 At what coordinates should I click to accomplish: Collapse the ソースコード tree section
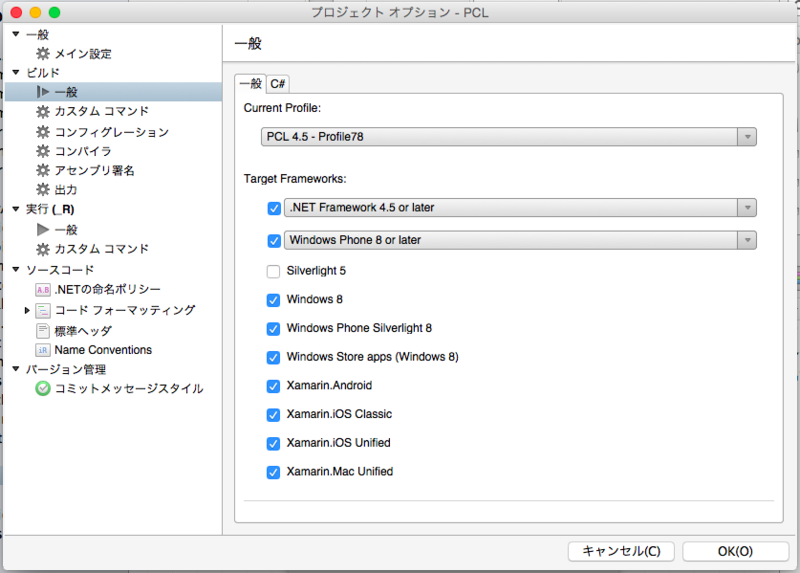(x=16, y=269)
